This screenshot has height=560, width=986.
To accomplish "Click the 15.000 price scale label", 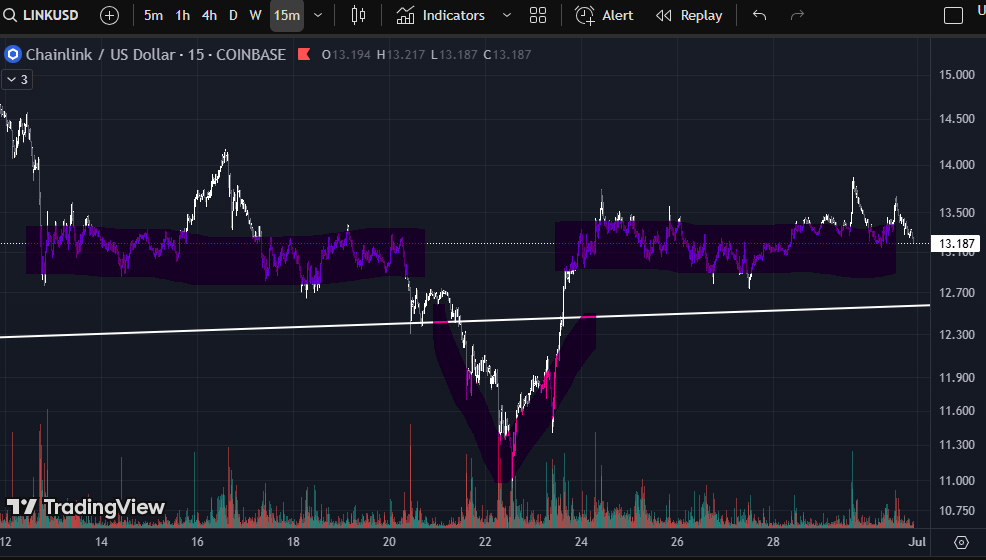I will (956, 75).
